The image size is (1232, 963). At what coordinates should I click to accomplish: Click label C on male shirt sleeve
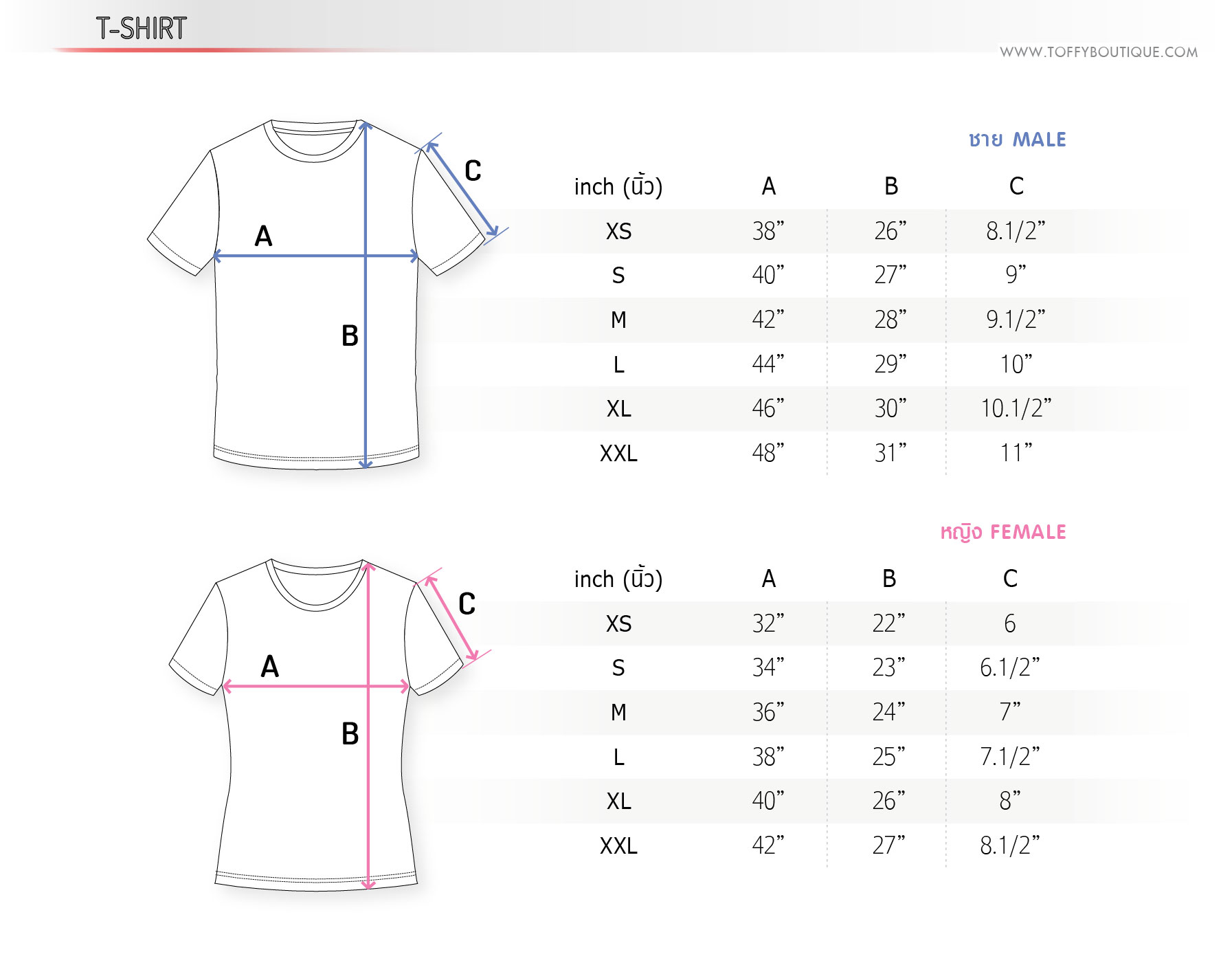click(473, 170)
